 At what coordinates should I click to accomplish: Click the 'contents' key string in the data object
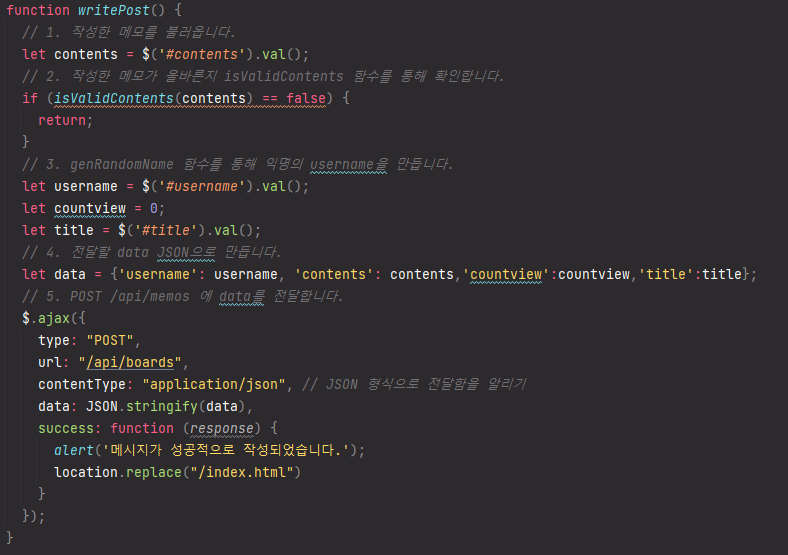coord(334,274)
